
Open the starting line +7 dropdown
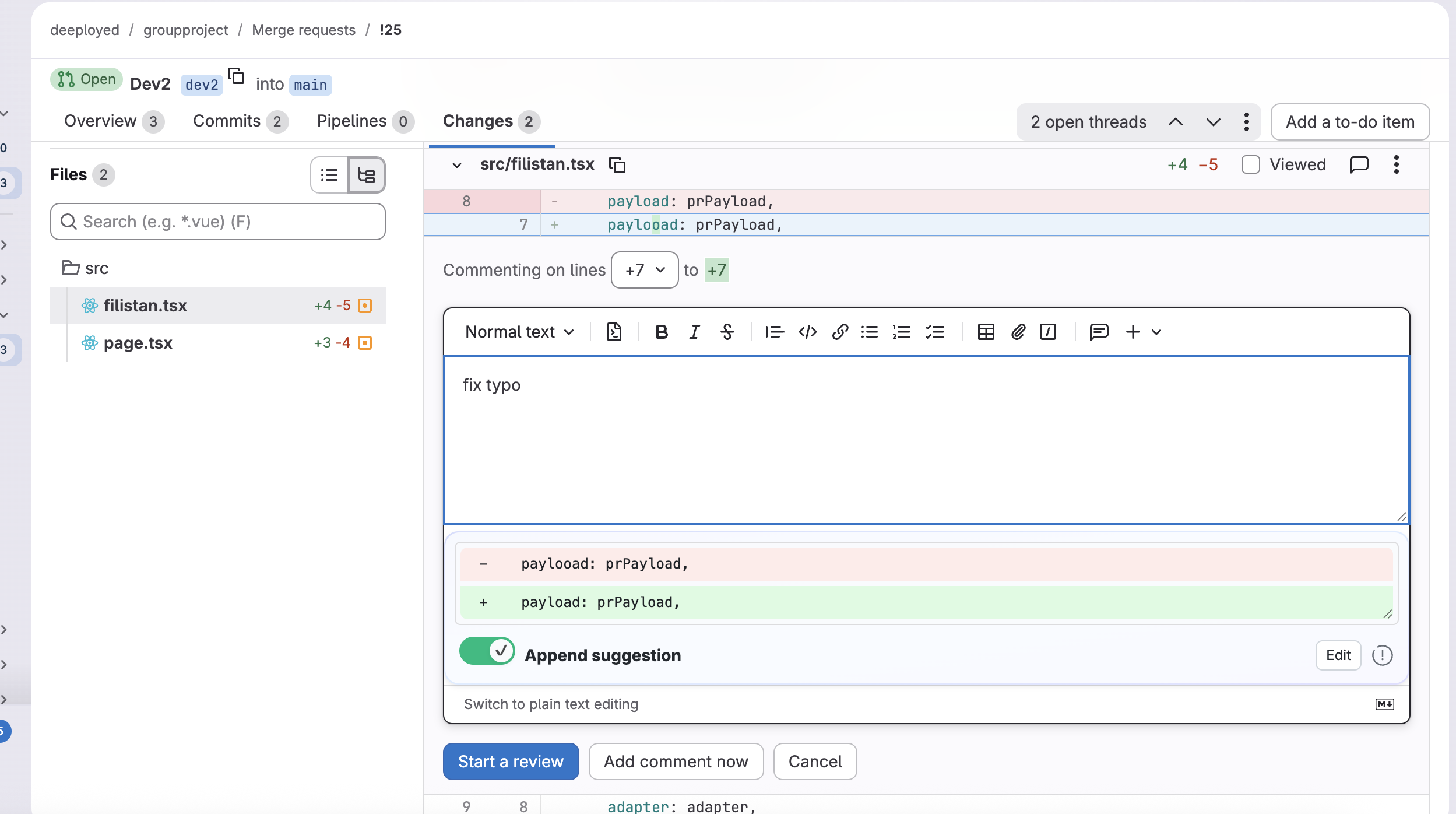tap(644, 270)
